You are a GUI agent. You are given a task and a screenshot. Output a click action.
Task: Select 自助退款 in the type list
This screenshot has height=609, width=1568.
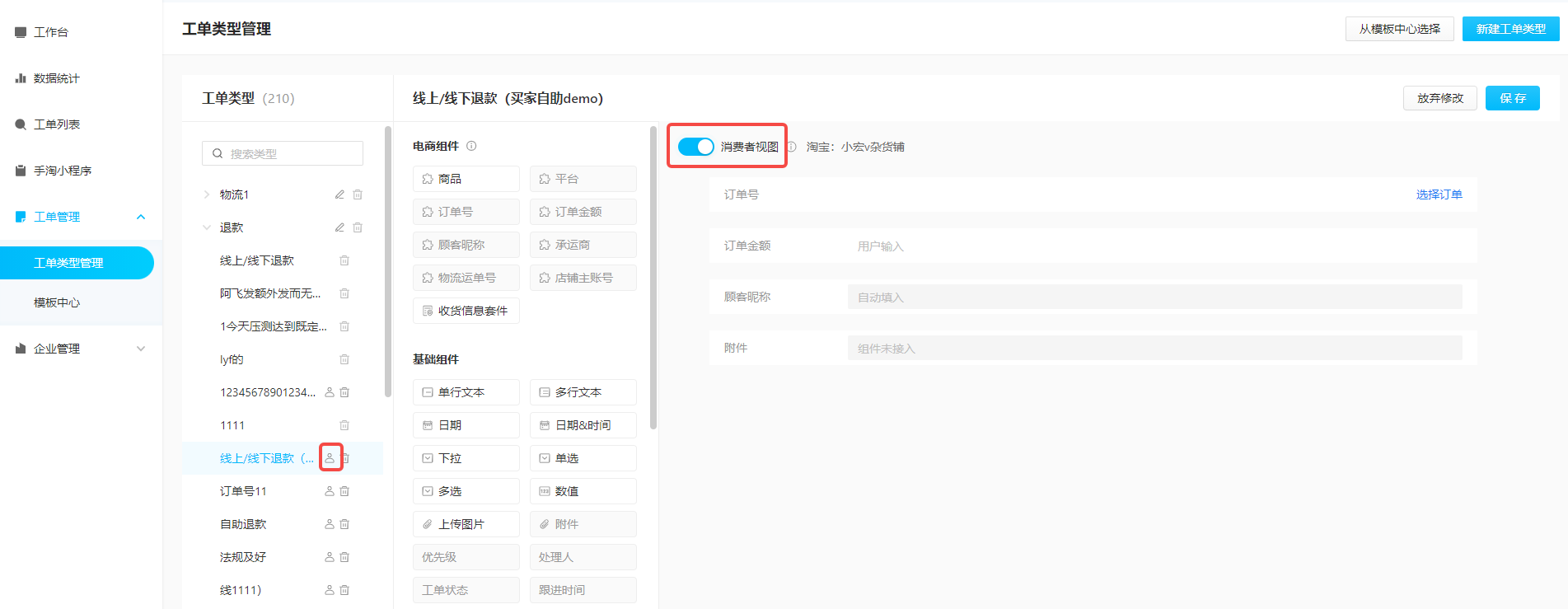click(x=243, y=524)
